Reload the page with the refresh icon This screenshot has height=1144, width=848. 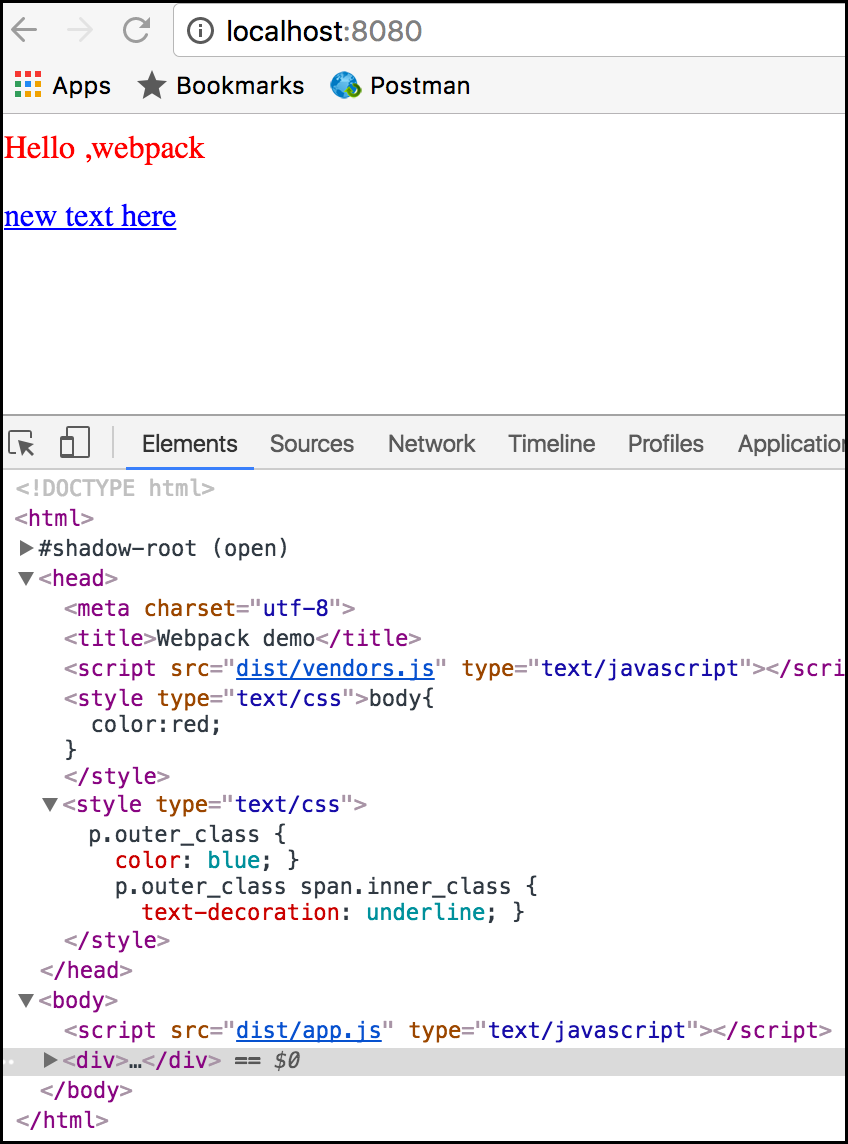[136, 31]
